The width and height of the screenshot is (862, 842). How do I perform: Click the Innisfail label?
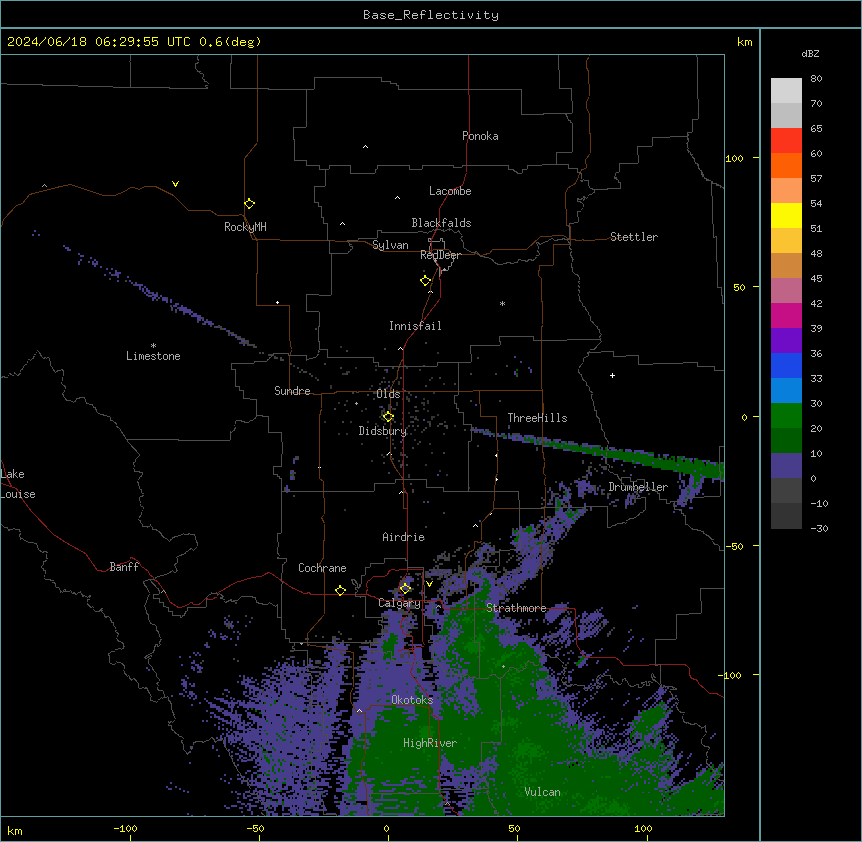click(x=415, y=326)
